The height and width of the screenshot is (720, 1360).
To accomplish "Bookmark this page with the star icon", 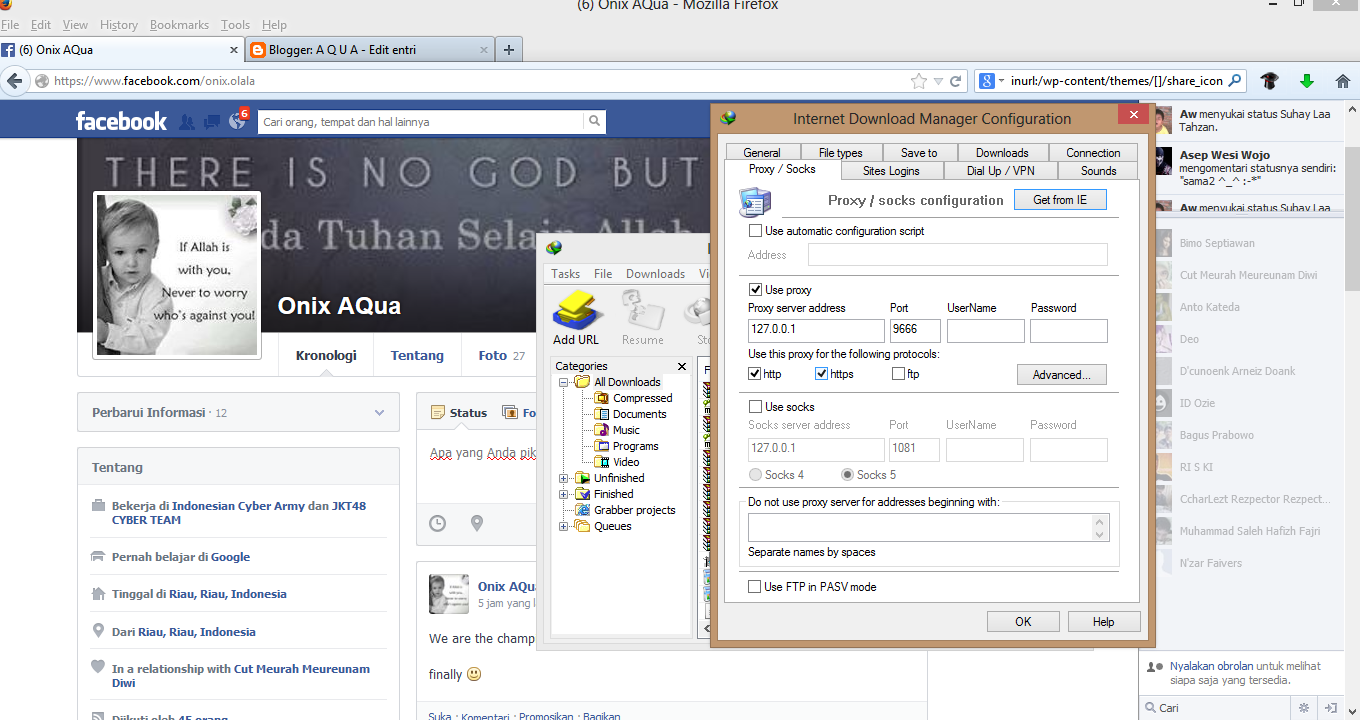I will pyautogui.click(x=919, y=81).
